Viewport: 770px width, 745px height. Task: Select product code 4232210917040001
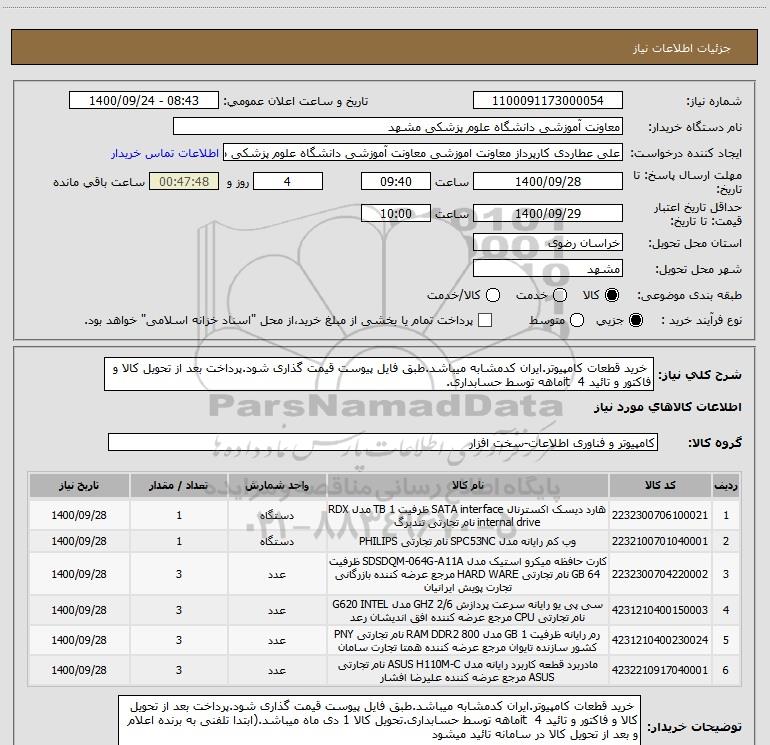(660, 670)
